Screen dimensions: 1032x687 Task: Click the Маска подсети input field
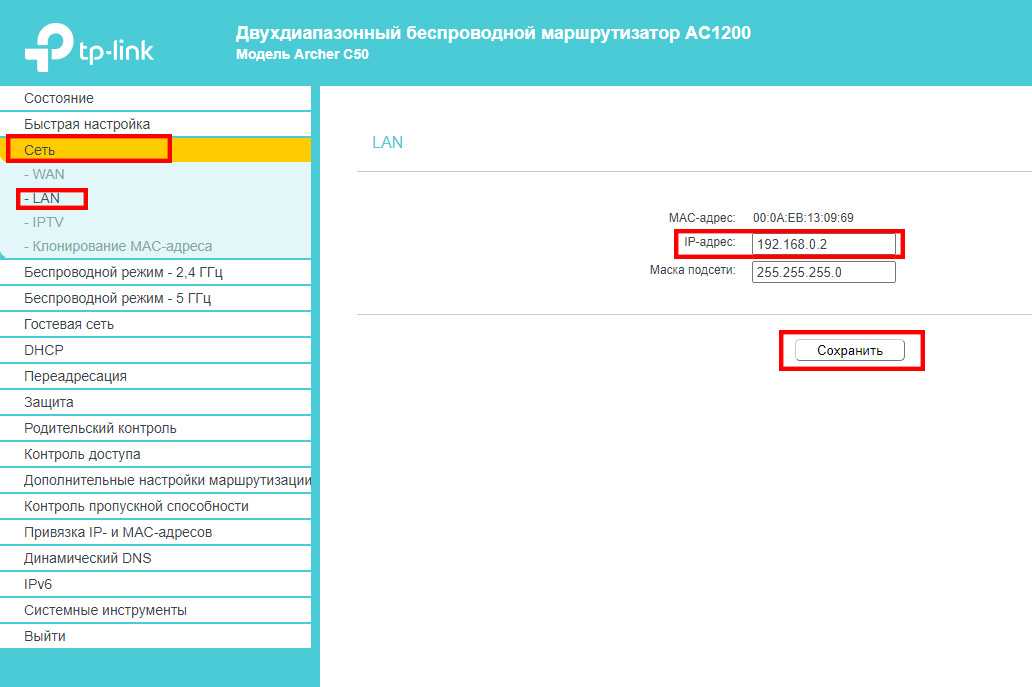823,272
